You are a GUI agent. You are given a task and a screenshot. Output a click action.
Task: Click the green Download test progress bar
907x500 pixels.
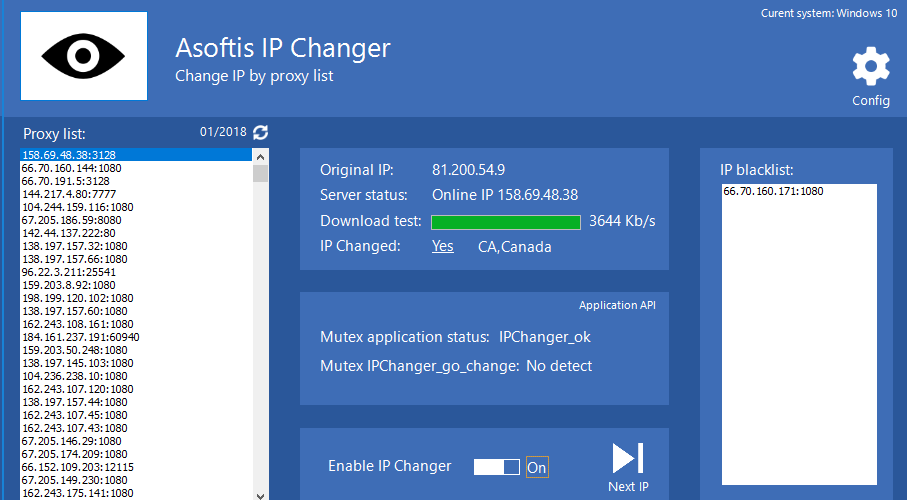pos(506,222)
